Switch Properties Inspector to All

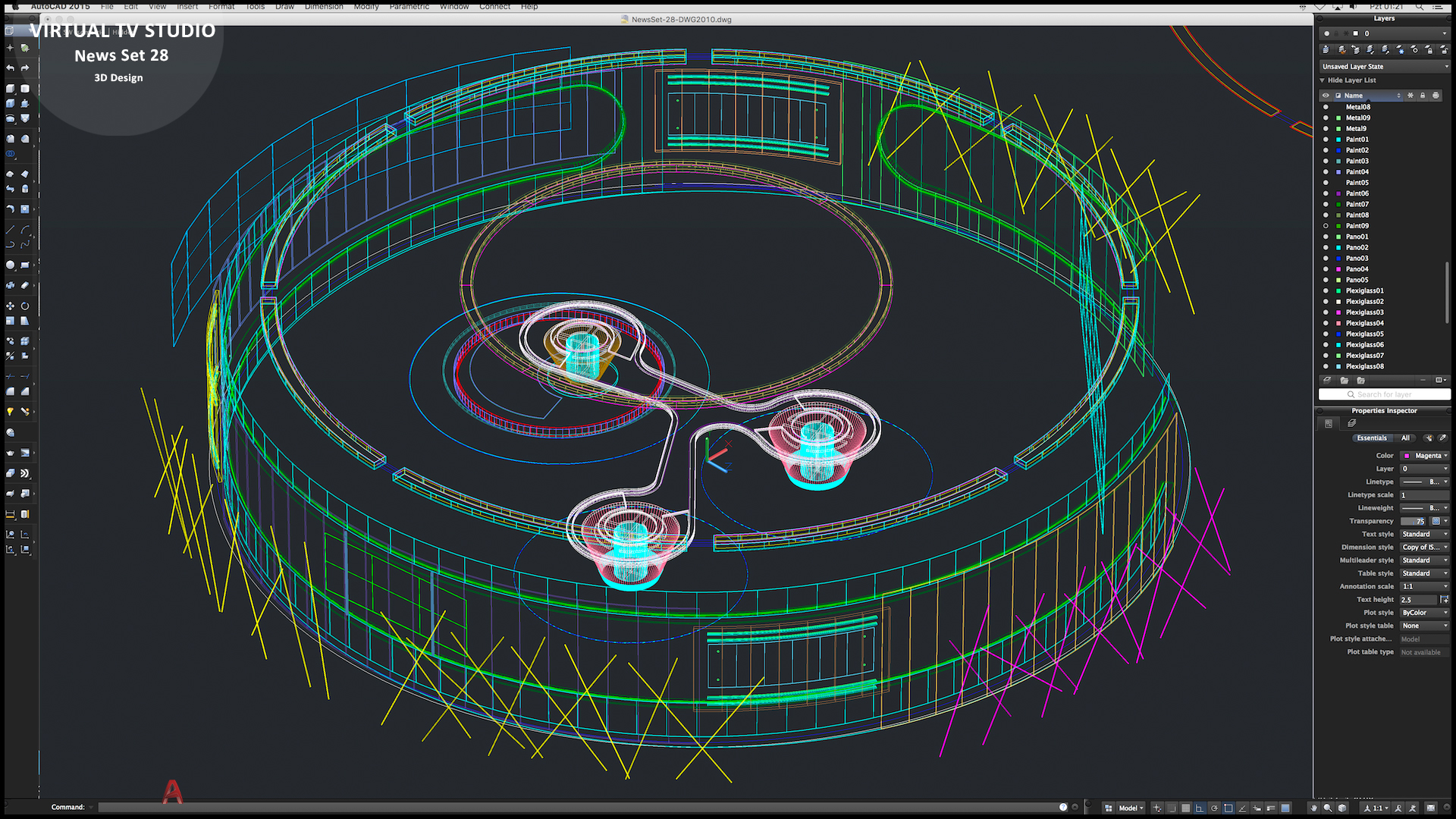pos(1405,438)
